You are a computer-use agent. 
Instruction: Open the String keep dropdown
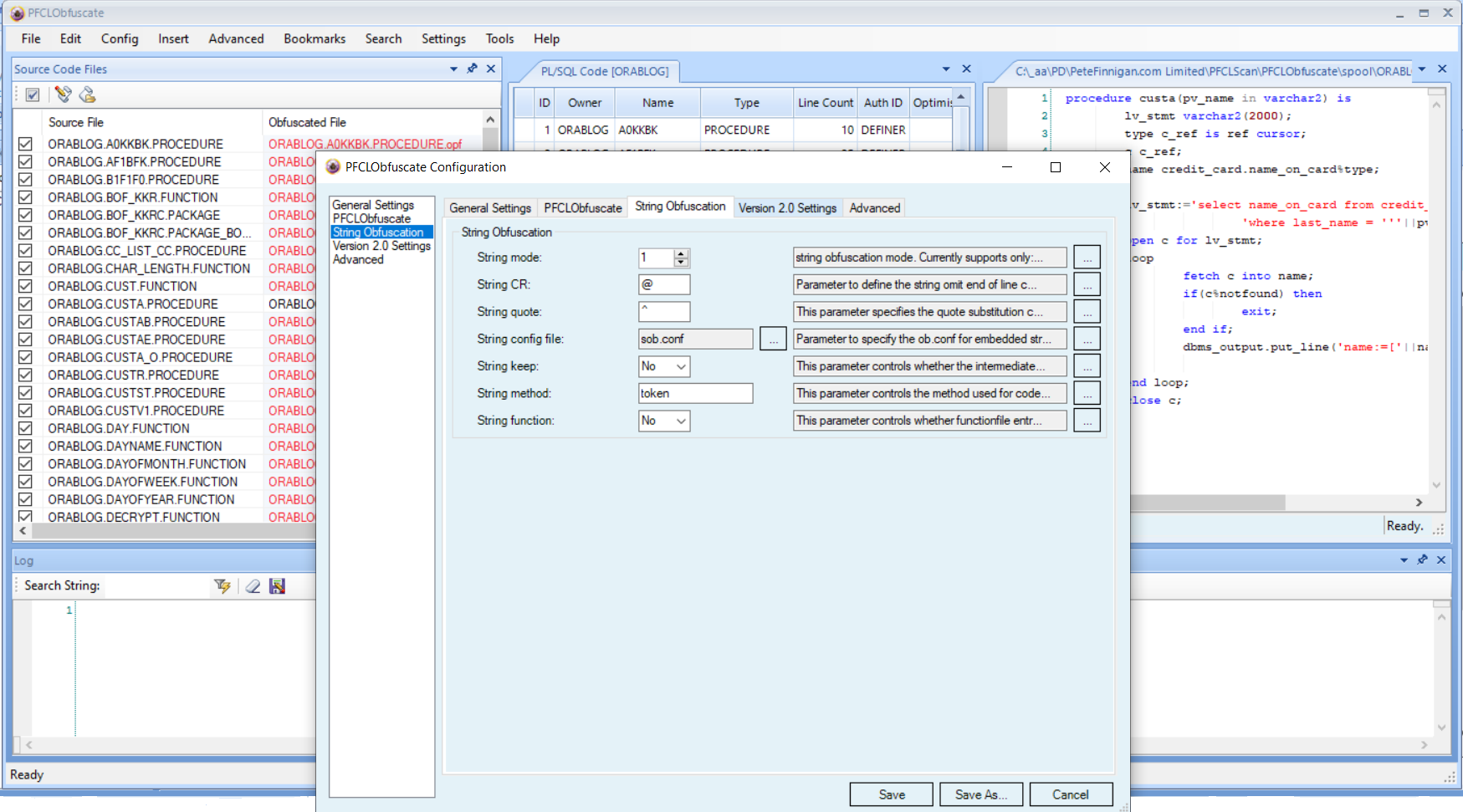tap(681, 366)
